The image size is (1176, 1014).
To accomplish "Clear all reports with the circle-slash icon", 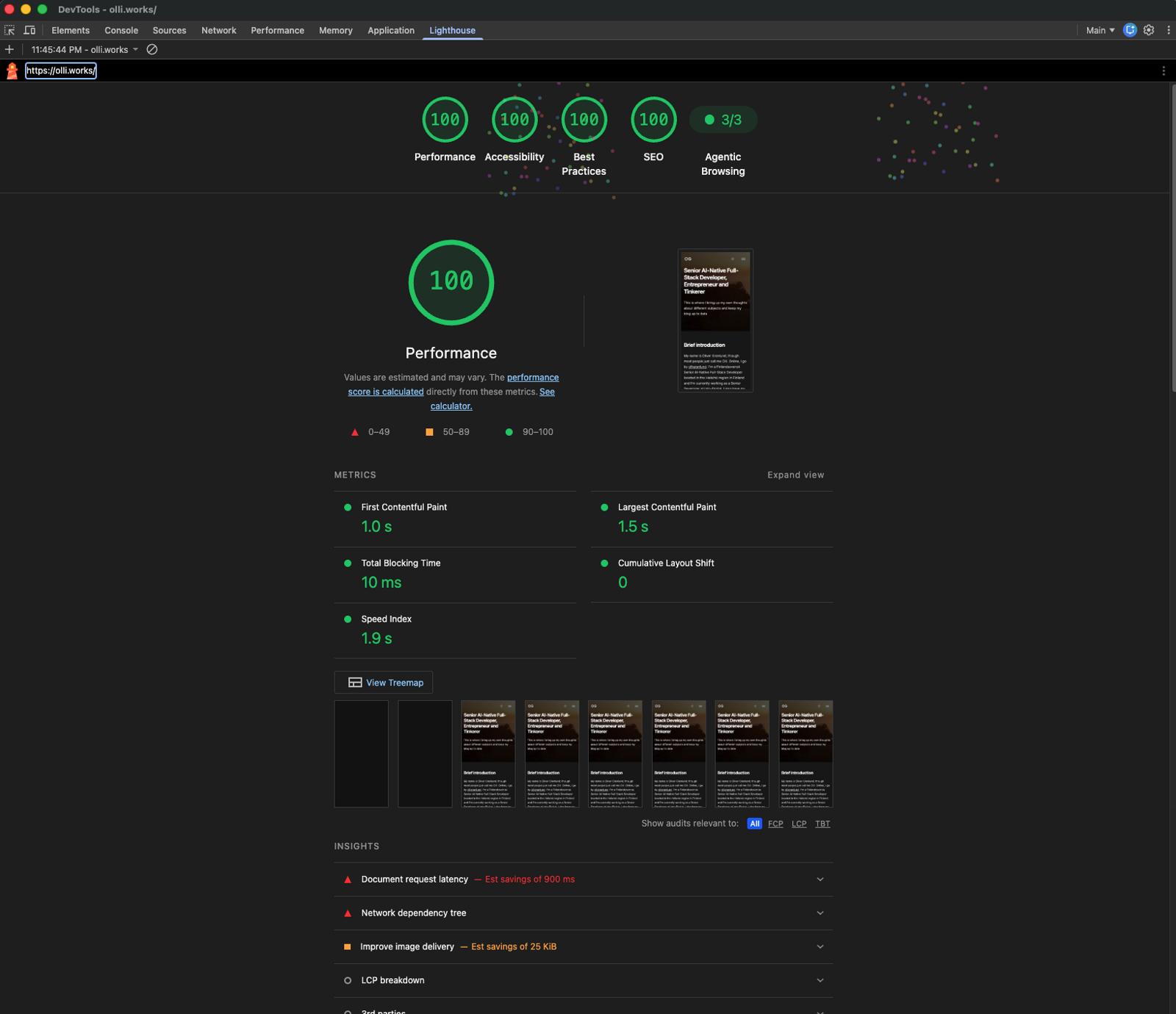I will (152, 49).
